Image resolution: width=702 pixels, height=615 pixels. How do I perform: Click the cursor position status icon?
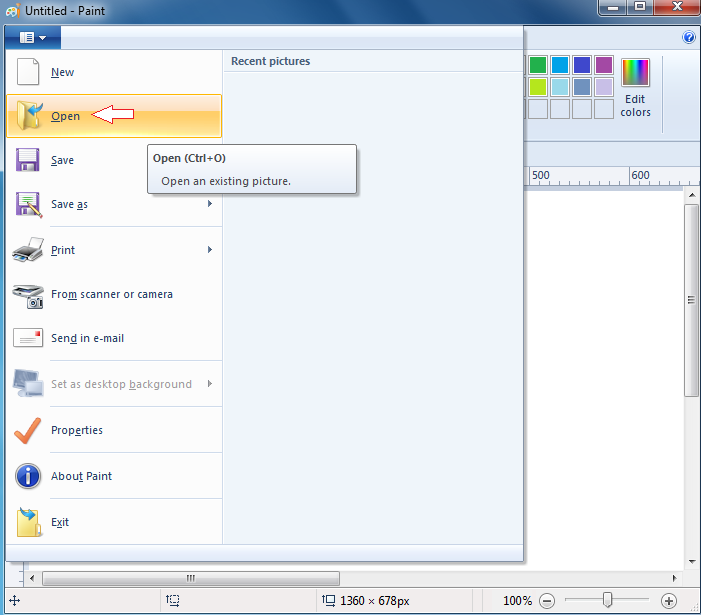point(14,600)
